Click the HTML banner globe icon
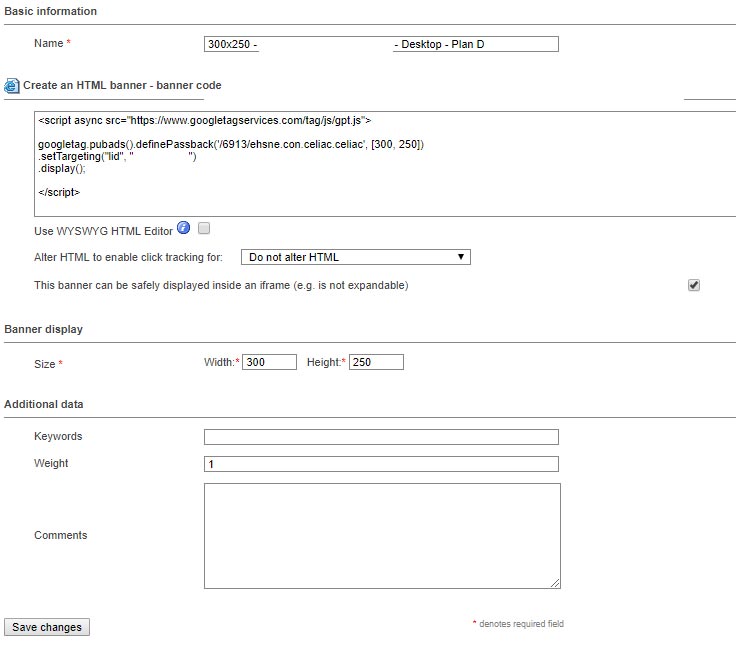736x656 pixels. [x=12, y=85]
